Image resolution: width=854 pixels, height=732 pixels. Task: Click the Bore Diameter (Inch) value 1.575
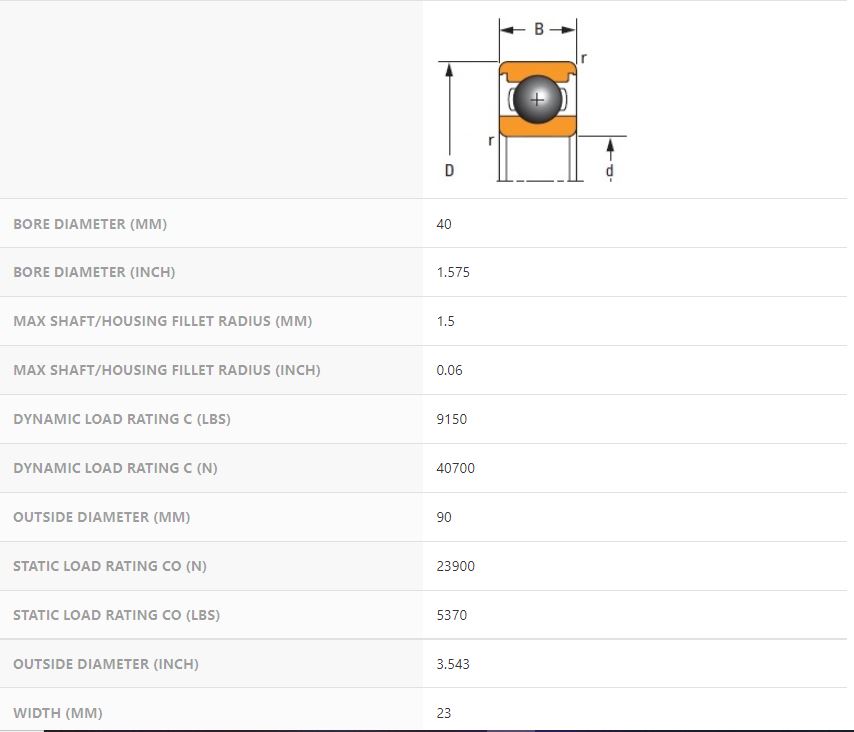pos(453,272)
